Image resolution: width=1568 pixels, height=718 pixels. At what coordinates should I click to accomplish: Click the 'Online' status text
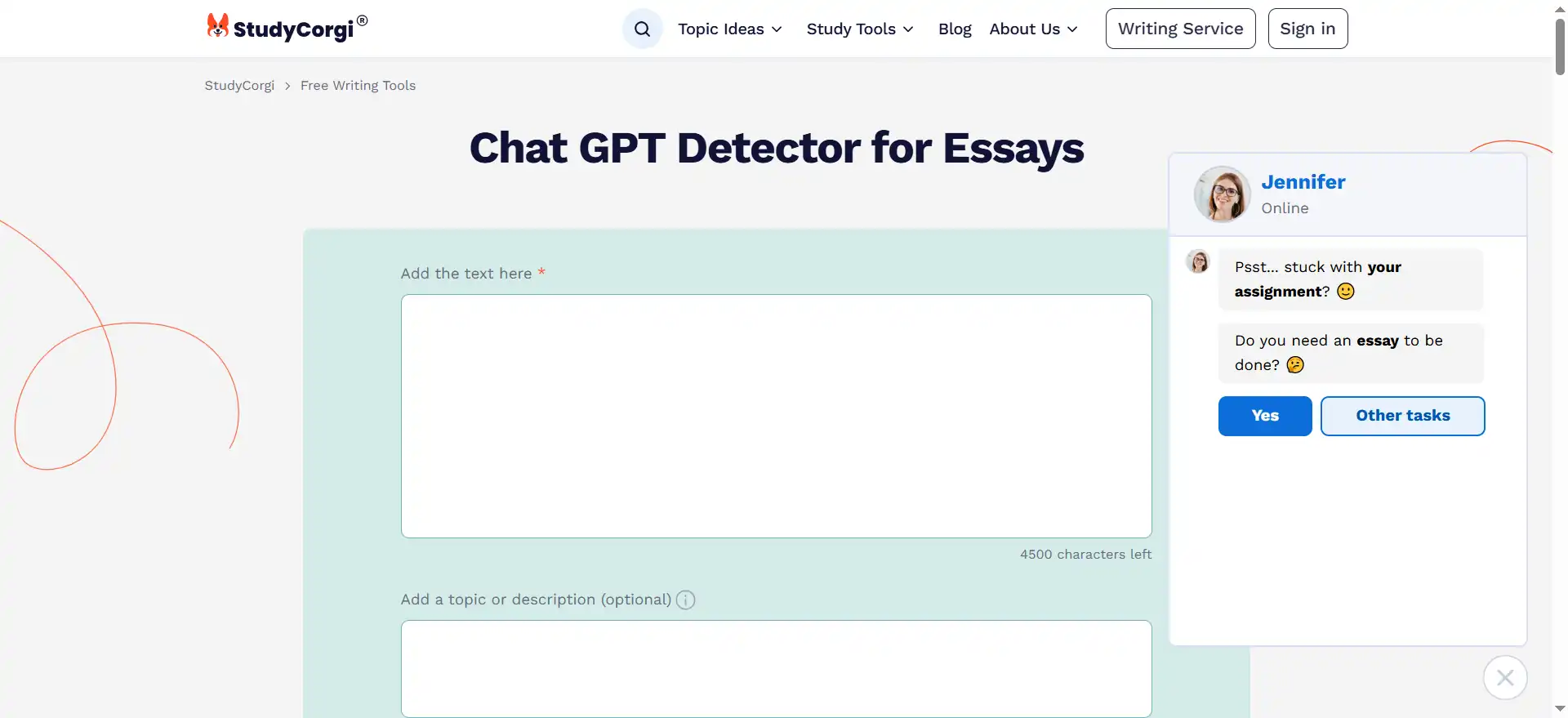click(1285, 208)
